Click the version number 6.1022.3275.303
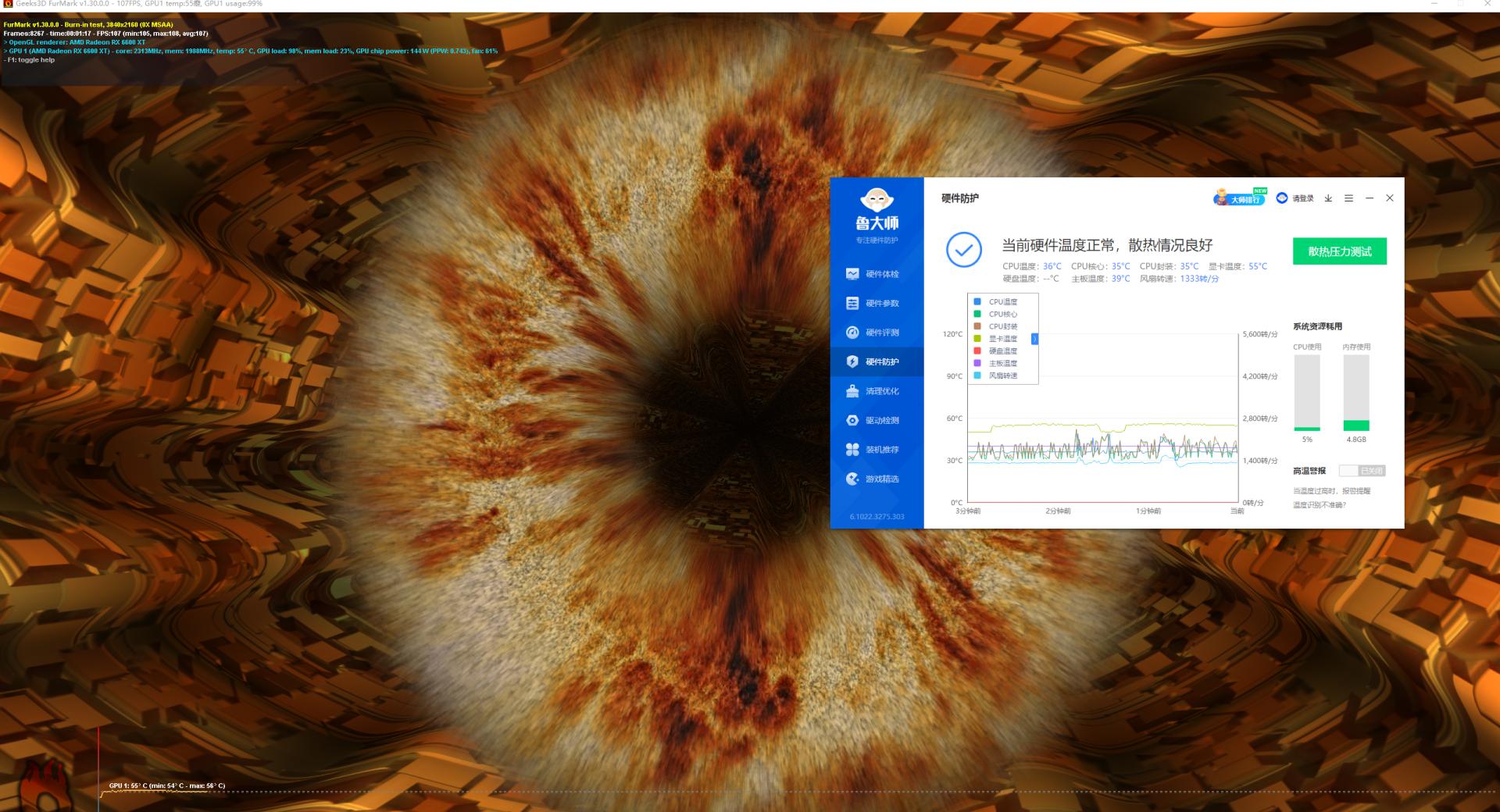This screenshot has width=1500, height=812. click(877, 517)
